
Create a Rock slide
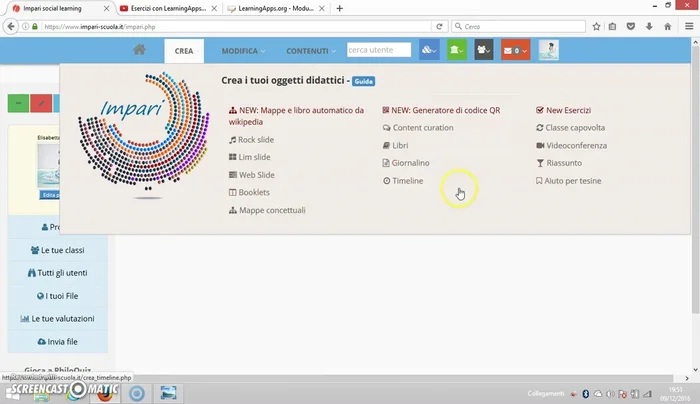pos(251,140)
